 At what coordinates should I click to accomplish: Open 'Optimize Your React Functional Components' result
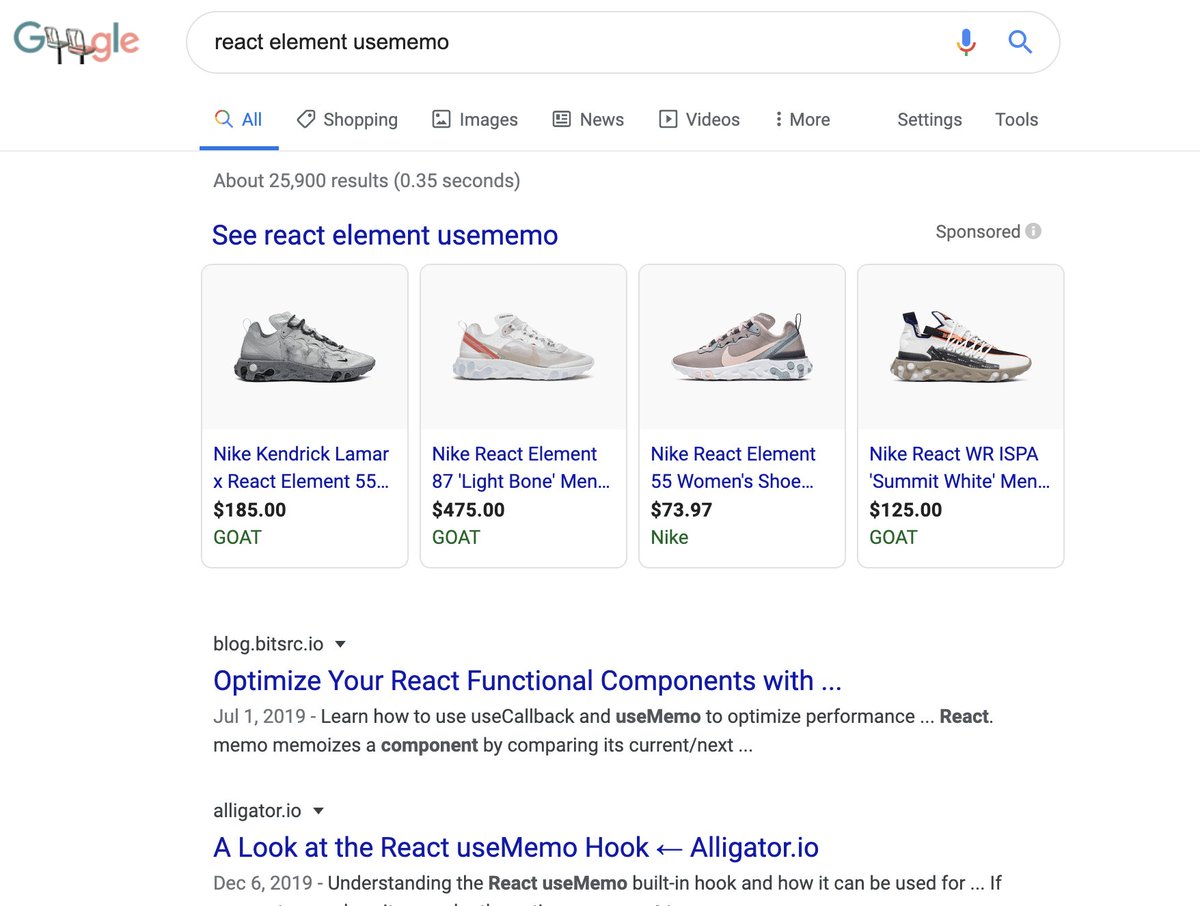click(x=527, y=681)
